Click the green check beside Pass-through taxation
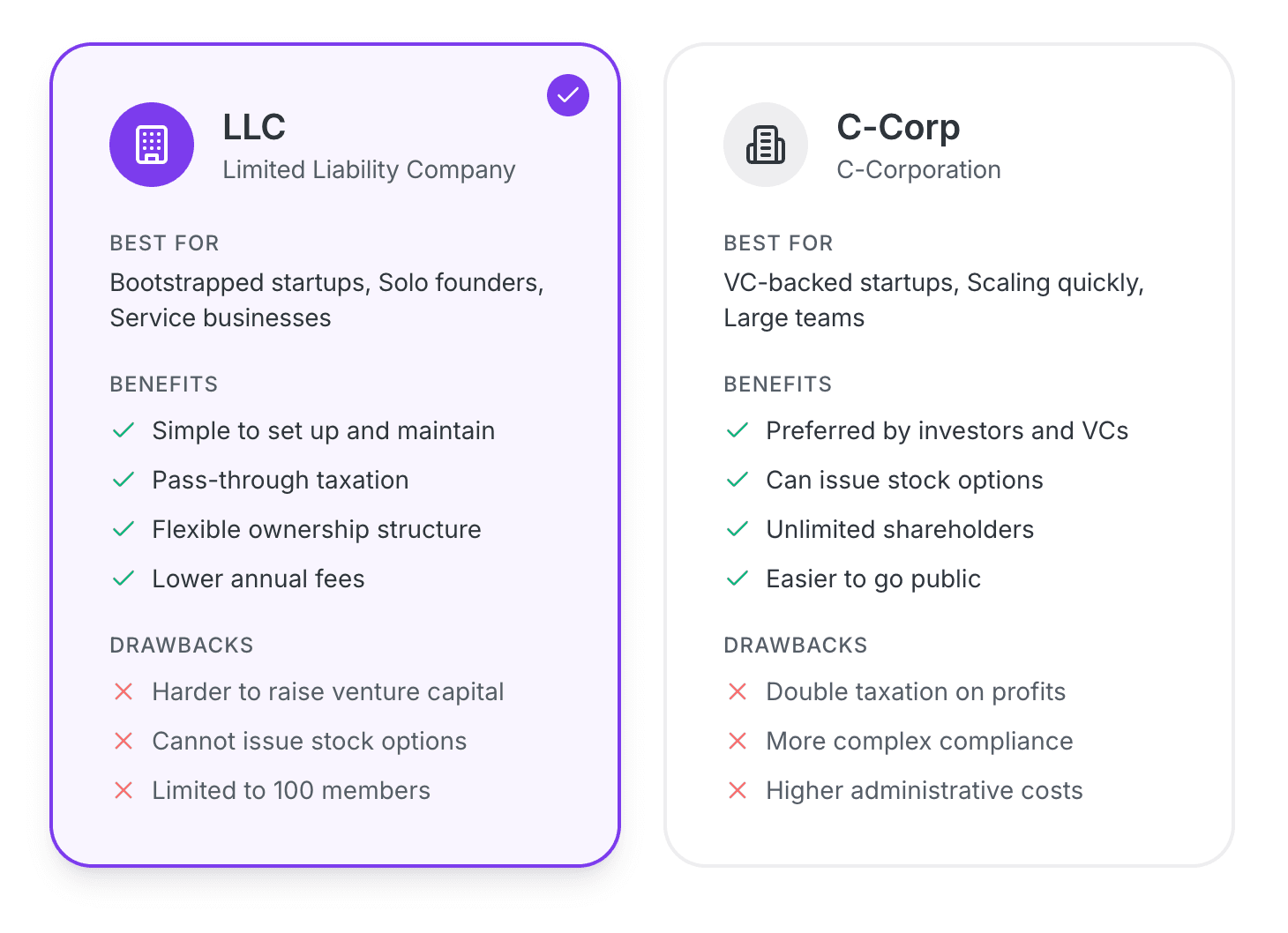The width and height of the screenshot is (1288, 933). [124, 480]
